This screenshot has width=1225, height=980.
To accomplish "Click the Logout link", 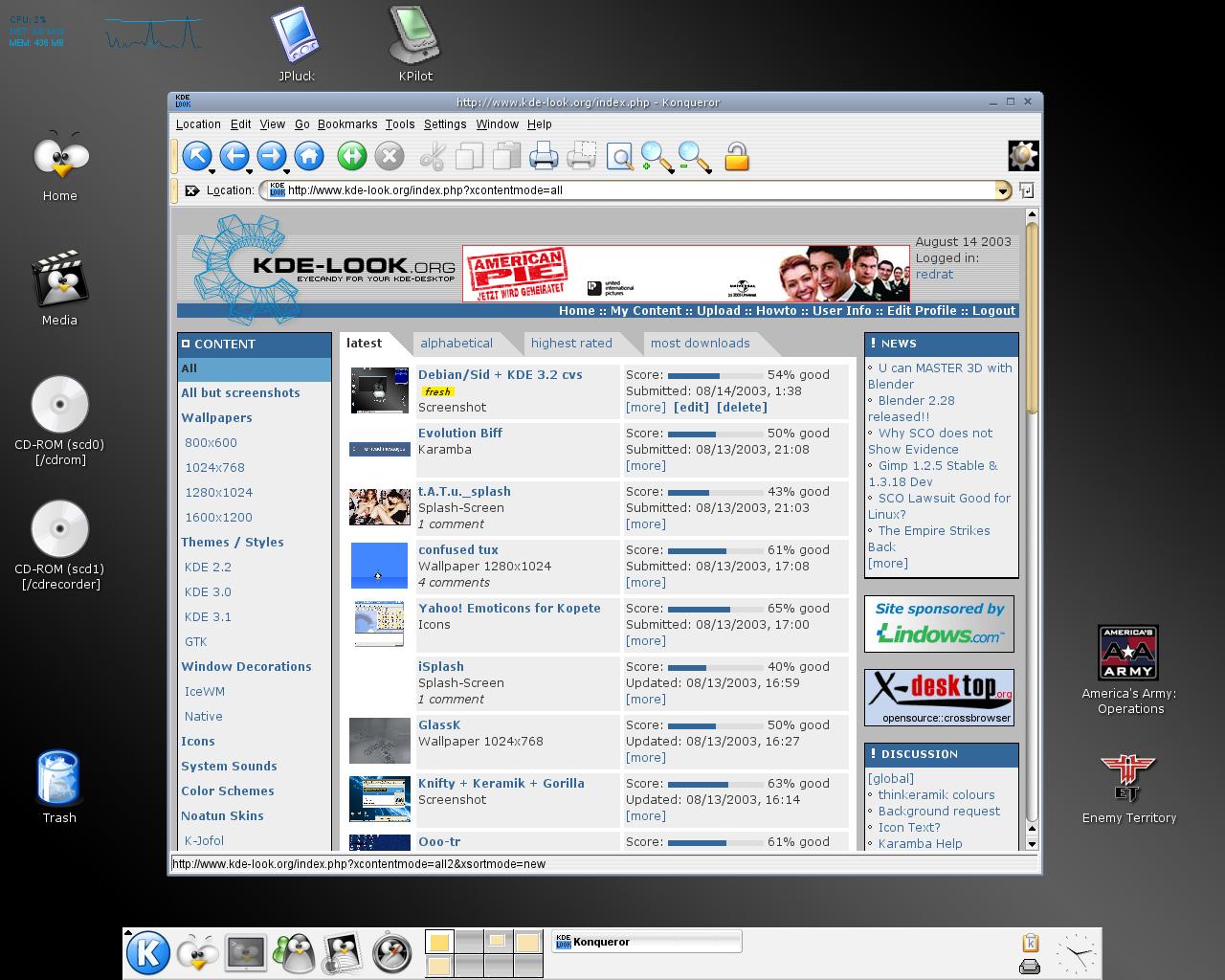I will (994, 311).
